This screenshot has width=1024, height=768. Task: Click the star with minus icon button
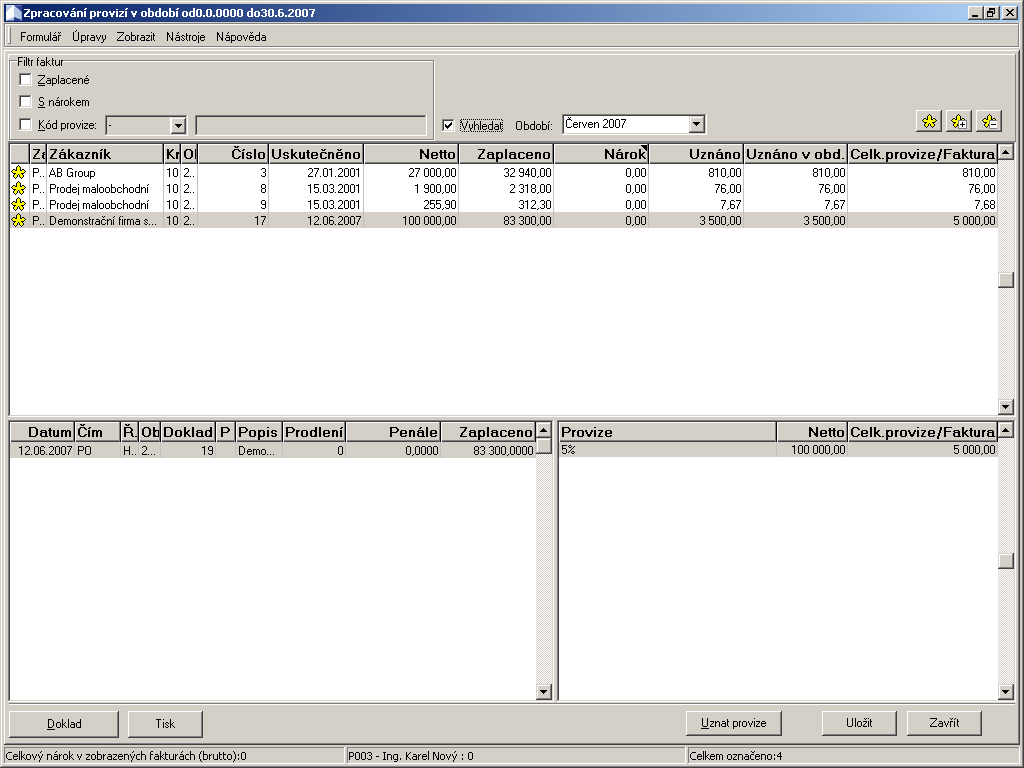989,121
